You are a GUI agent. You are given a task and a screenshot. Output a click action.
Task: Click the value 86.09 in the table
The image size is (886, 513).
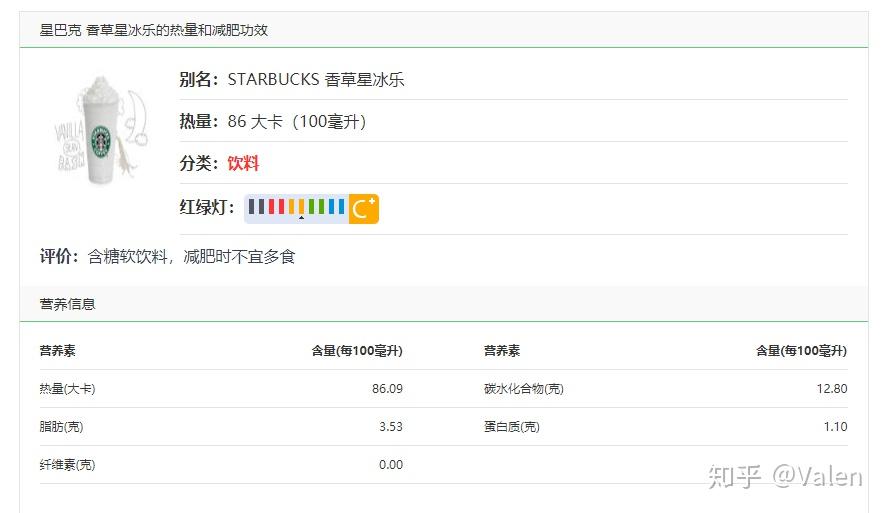387,389
